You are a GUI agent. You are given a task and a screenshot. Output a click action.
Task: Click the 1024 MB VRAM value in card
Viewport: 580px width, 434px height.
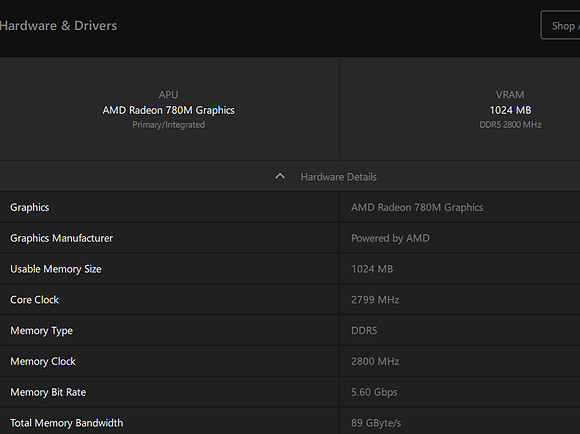point(510,110)
